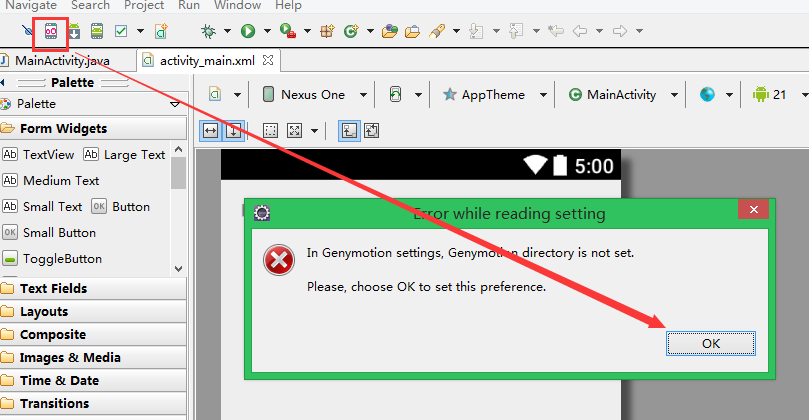Open the Project menu
Viewport: 809px width, 420px height.
pos(144,5)
